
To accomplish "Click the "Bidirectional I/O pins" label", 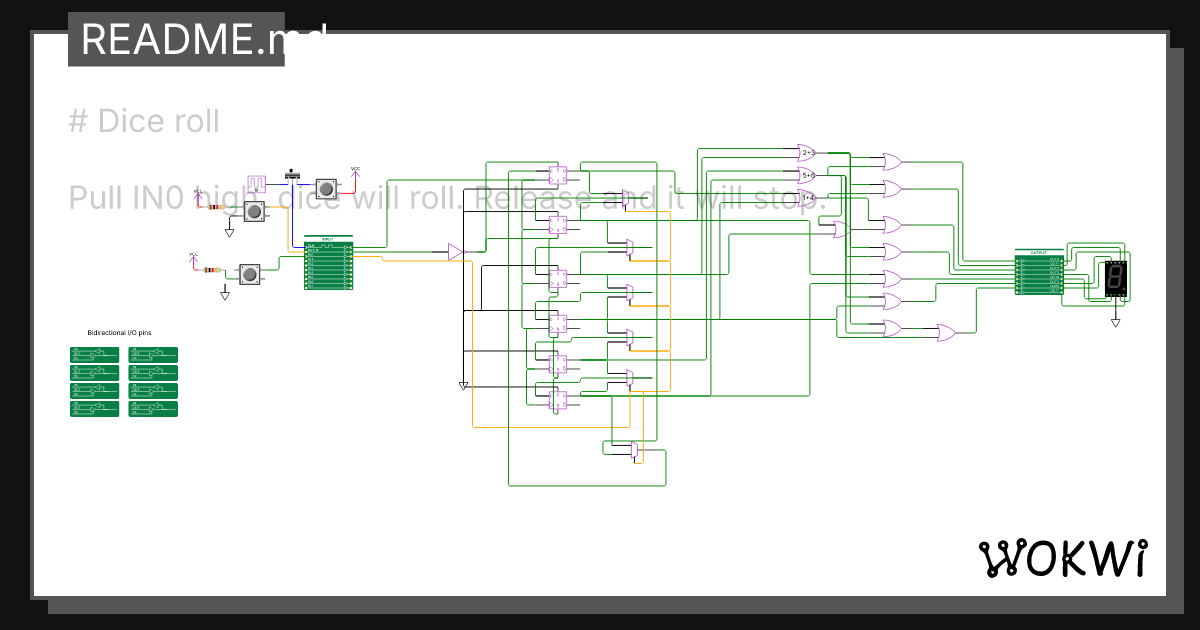I will (119, 333).
